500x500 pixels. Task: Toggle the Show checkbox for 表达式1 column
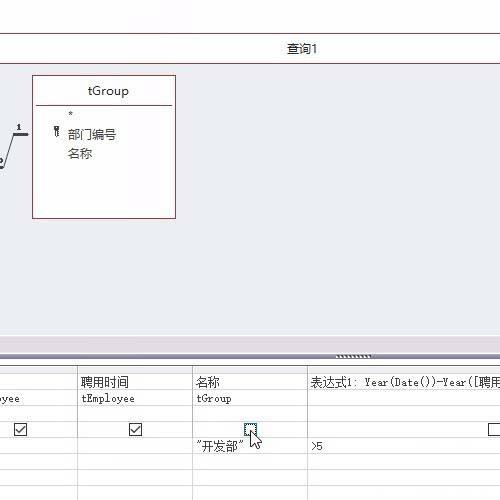coord(494,430)
